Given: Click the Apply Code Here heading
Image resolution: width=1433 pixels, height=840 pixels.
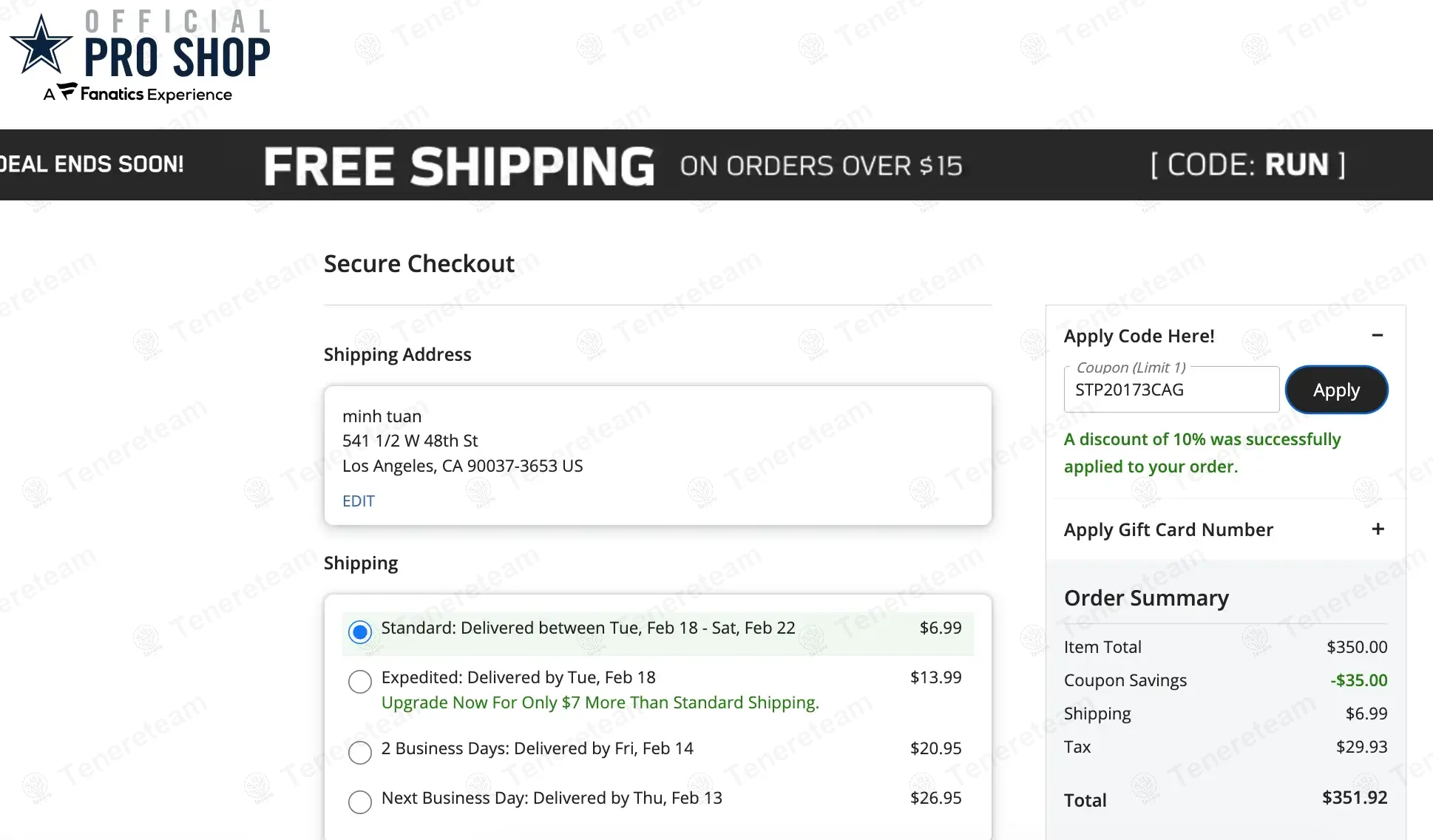Looking at the screenshot, I should click(1139, 336).
